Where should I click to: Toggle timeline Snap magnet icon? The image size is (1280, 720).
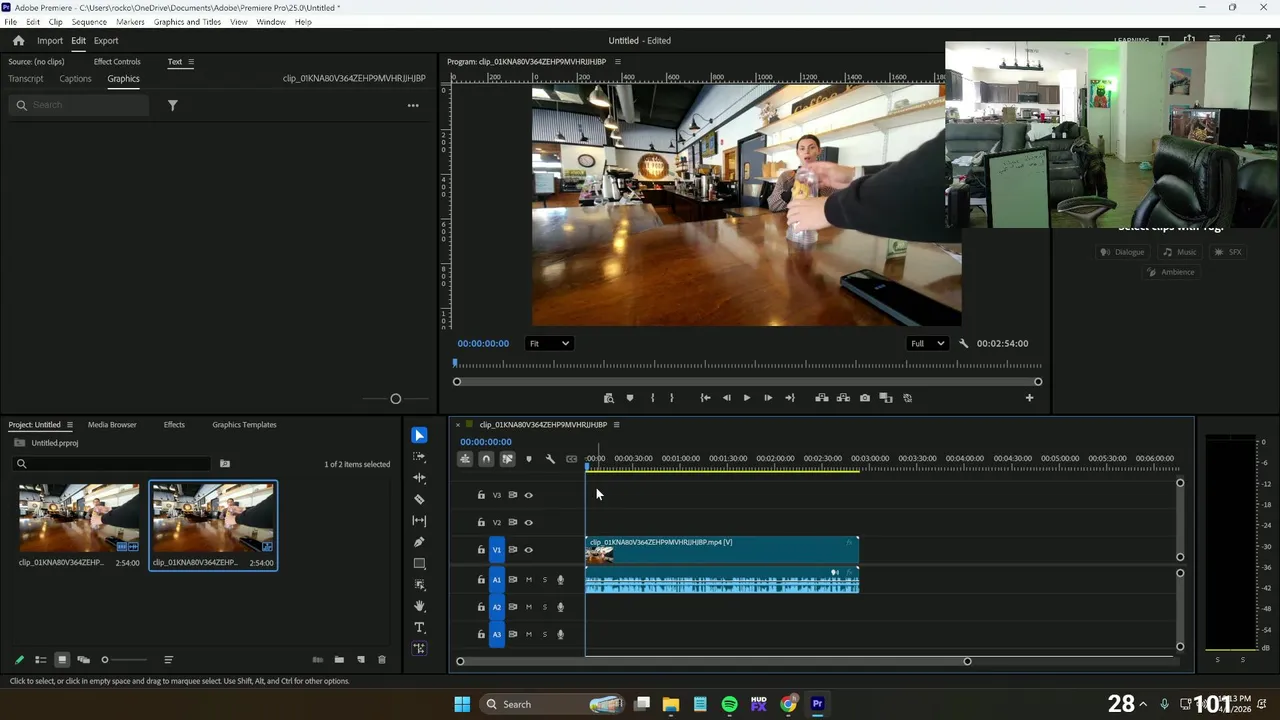point(486,459)
